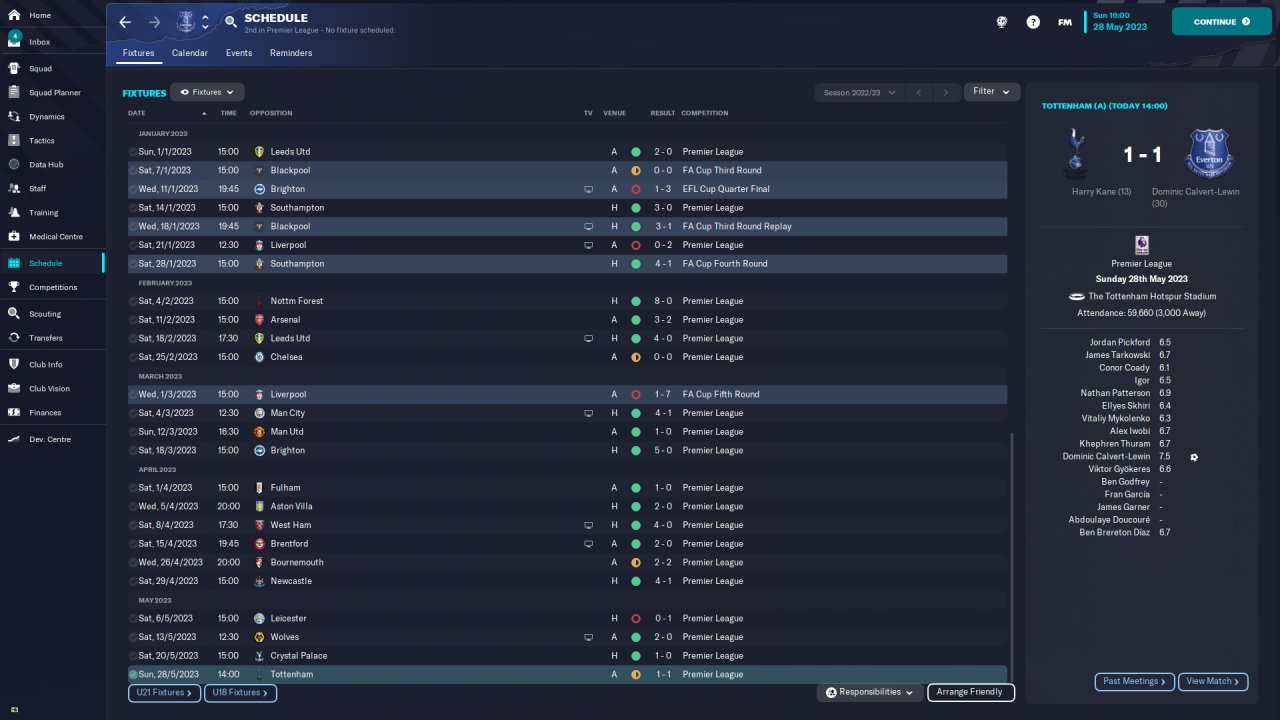Switch to the Fixtures tab
Image resolution: width=1280 pixels, height=720 pixels.
coord(138,53)
